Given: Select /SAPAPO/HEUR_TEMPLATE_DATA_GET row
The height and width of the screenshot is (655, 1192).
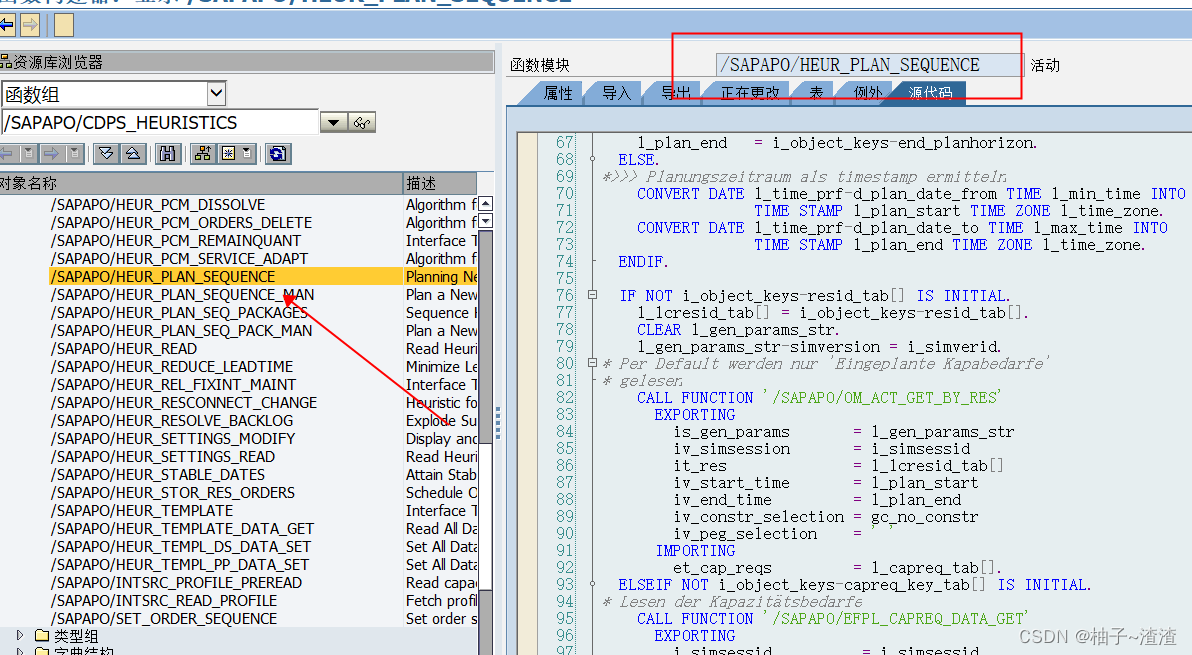Looking at the screenshot, I should (x=182, y=529).
